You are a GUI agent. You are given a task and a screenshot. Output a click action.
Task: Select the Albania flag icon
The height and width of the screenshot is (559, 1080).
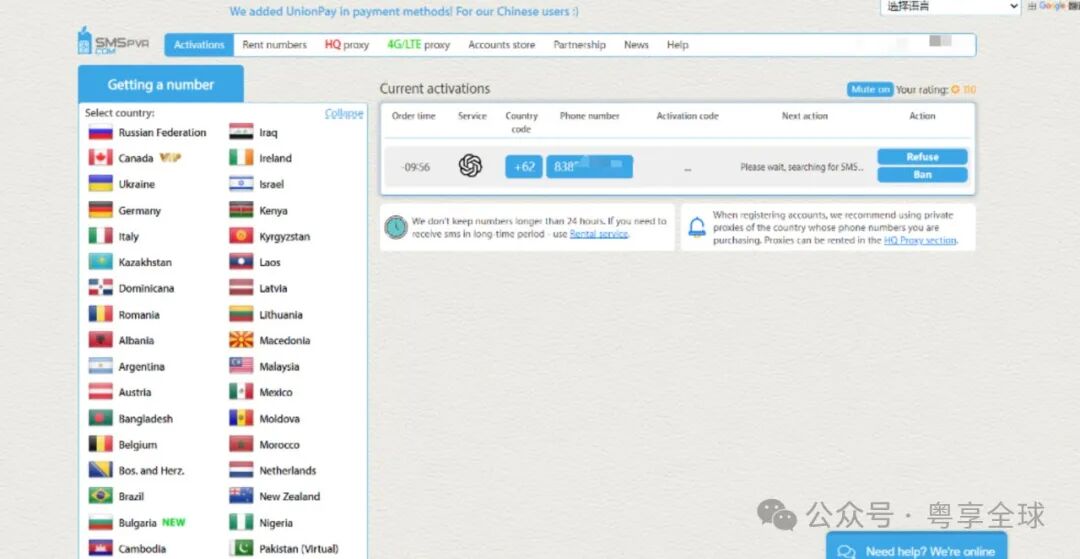[x=101, y=340]
